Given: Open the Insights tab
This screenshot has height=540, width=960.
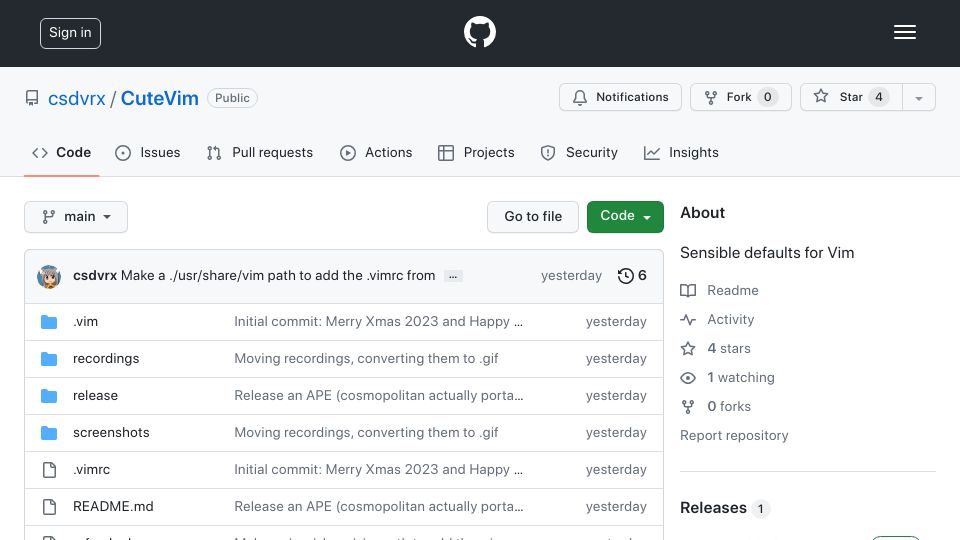Looking at the screenshot, I should click(681, 152).
